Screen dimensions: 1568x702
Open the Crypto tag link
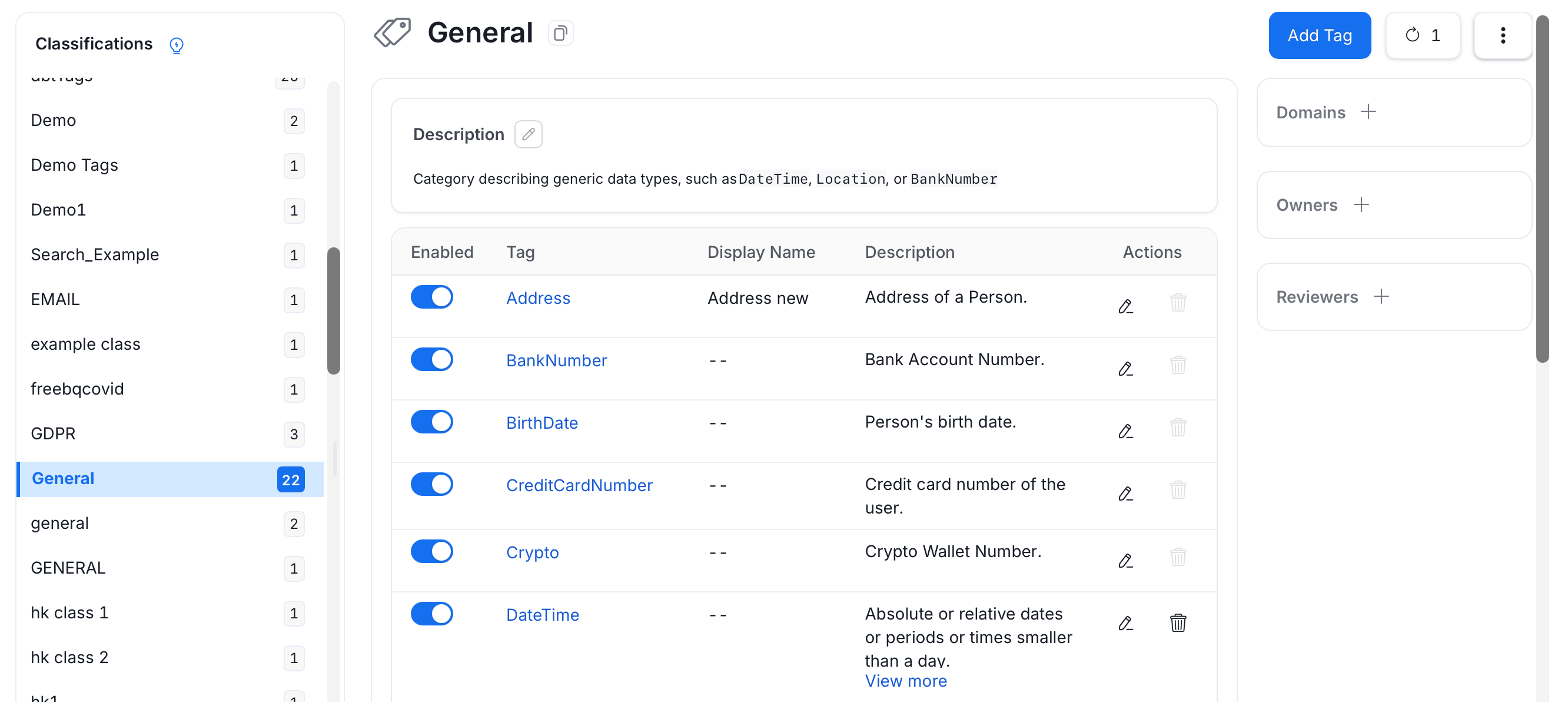pyautogui.click(x=532, y=553)
